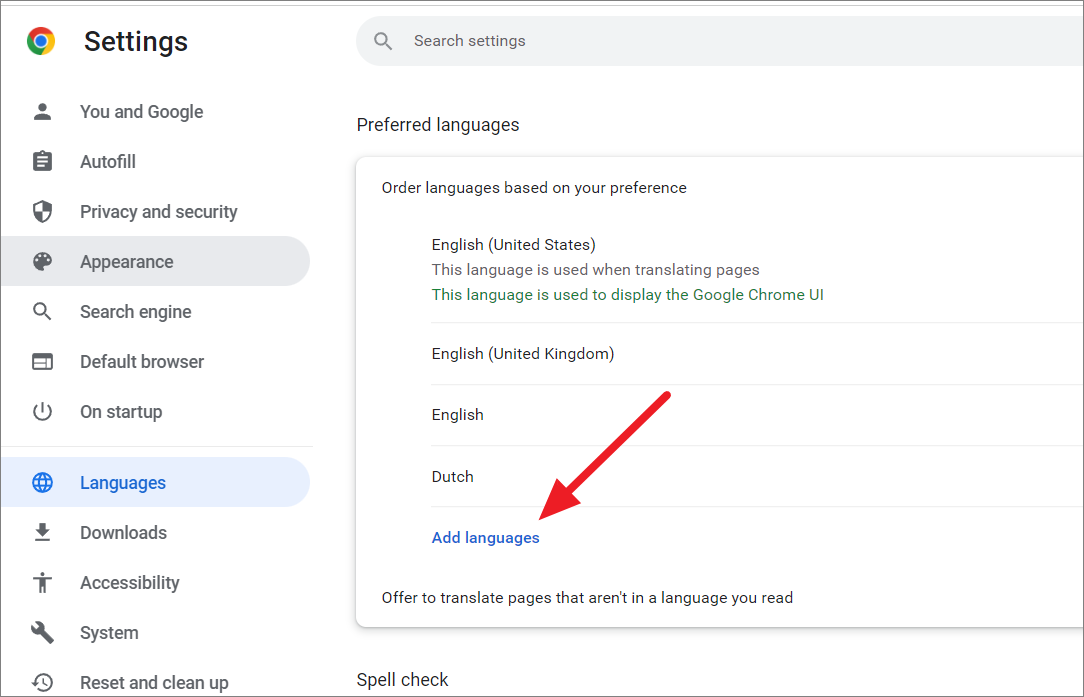Click the Search engine magnifier icon in sidebar
Screen dimensions: 1084x697
pos(42,312)
